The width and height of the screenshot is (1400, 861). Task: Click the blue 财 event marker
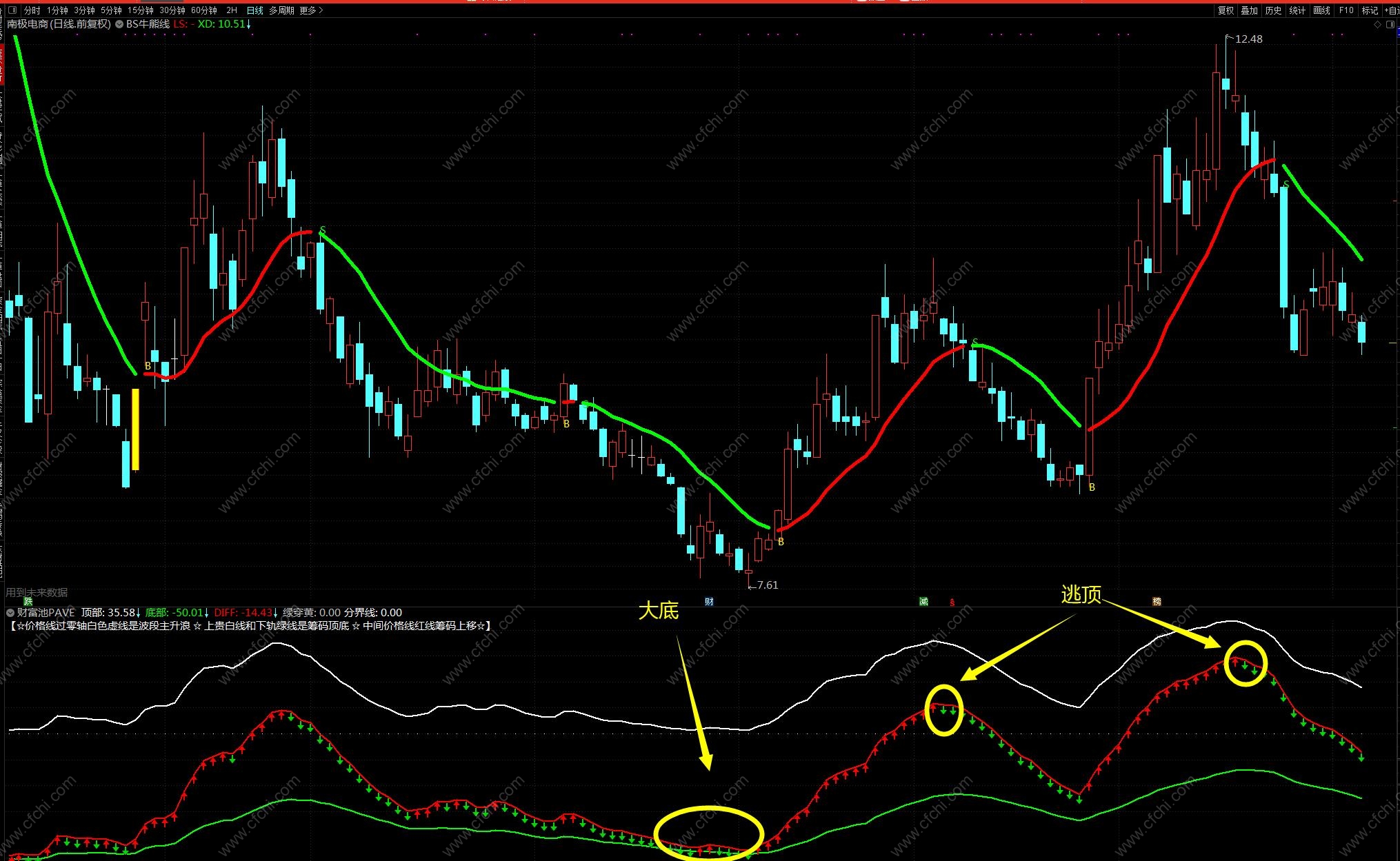pos(708,601)
